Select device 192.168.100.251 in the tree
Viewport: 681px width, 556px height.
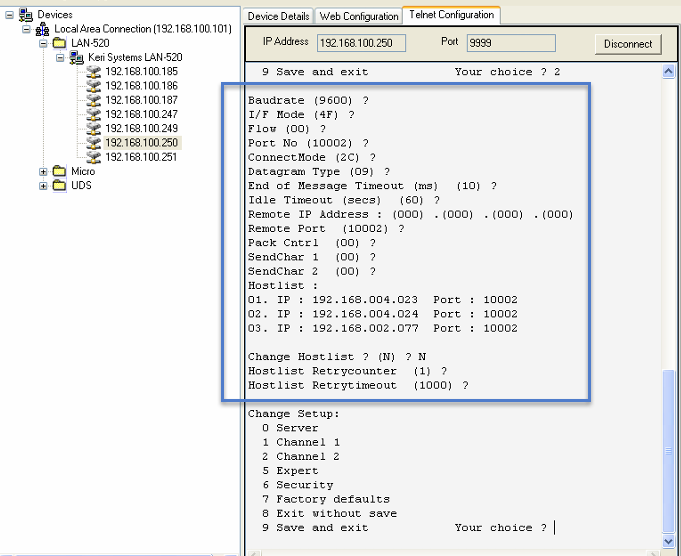pyautogui.click(x=141, y=157)
